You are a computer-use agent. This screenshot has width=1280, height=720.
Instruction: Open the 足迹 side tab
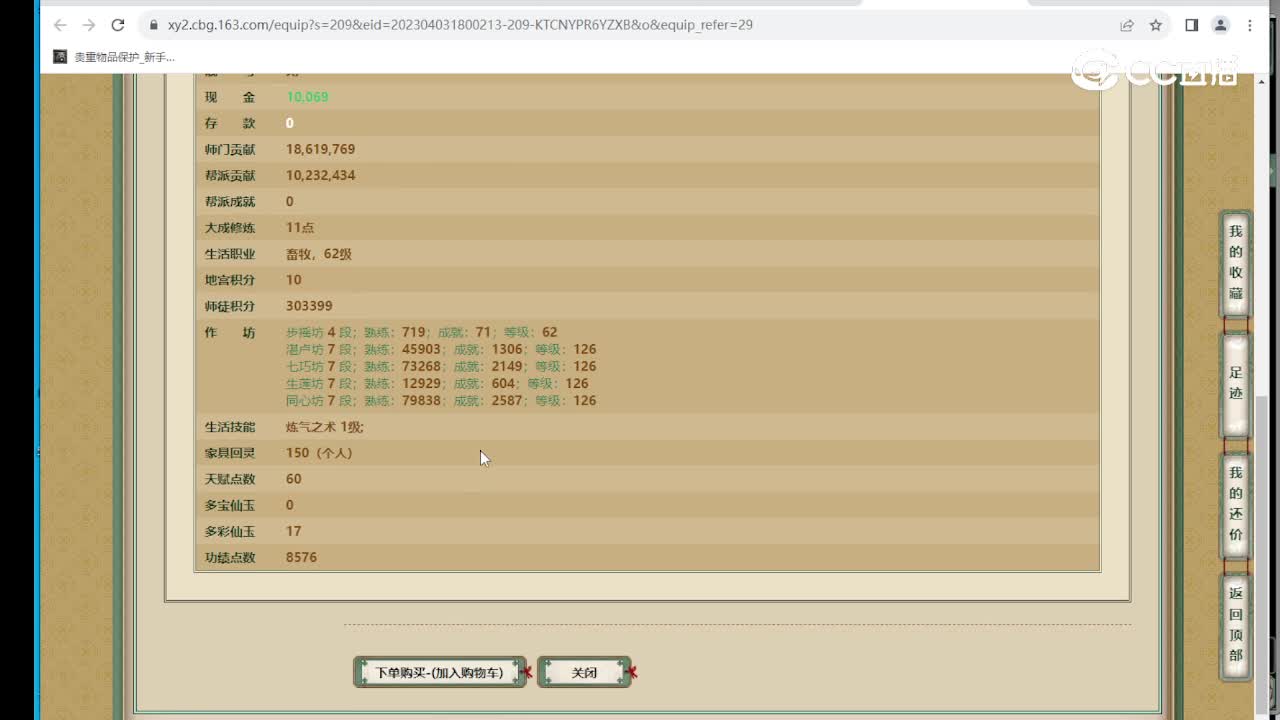1236,384
